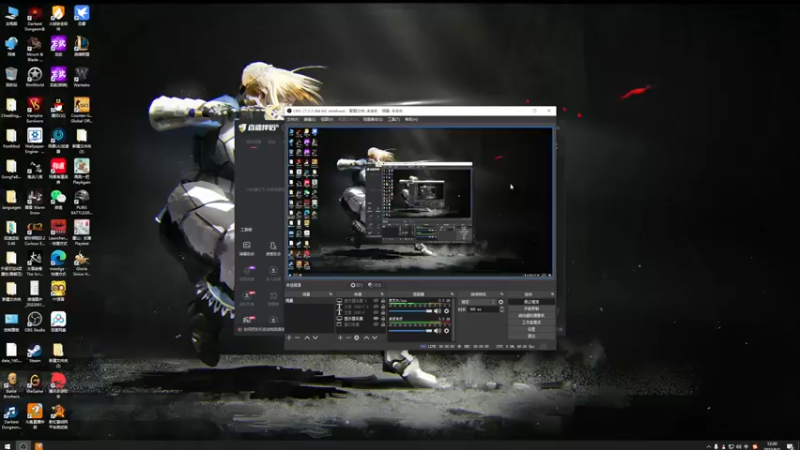Viewport: 800px width, 450px height.
Task: Open the 工具 menu in OBS
Action: point(393,119)
